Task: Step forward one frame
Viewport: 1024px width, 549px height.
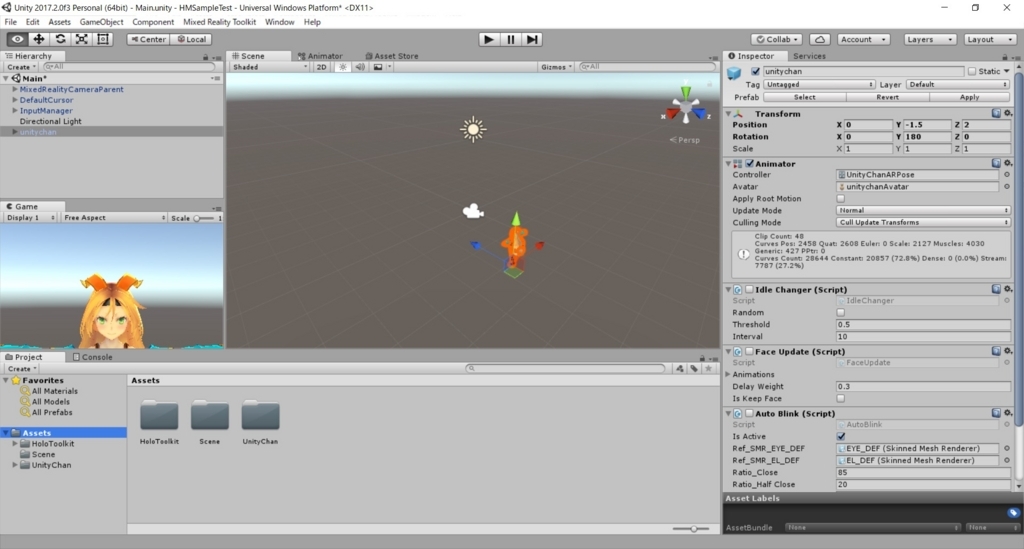Action: pos(532,39)
